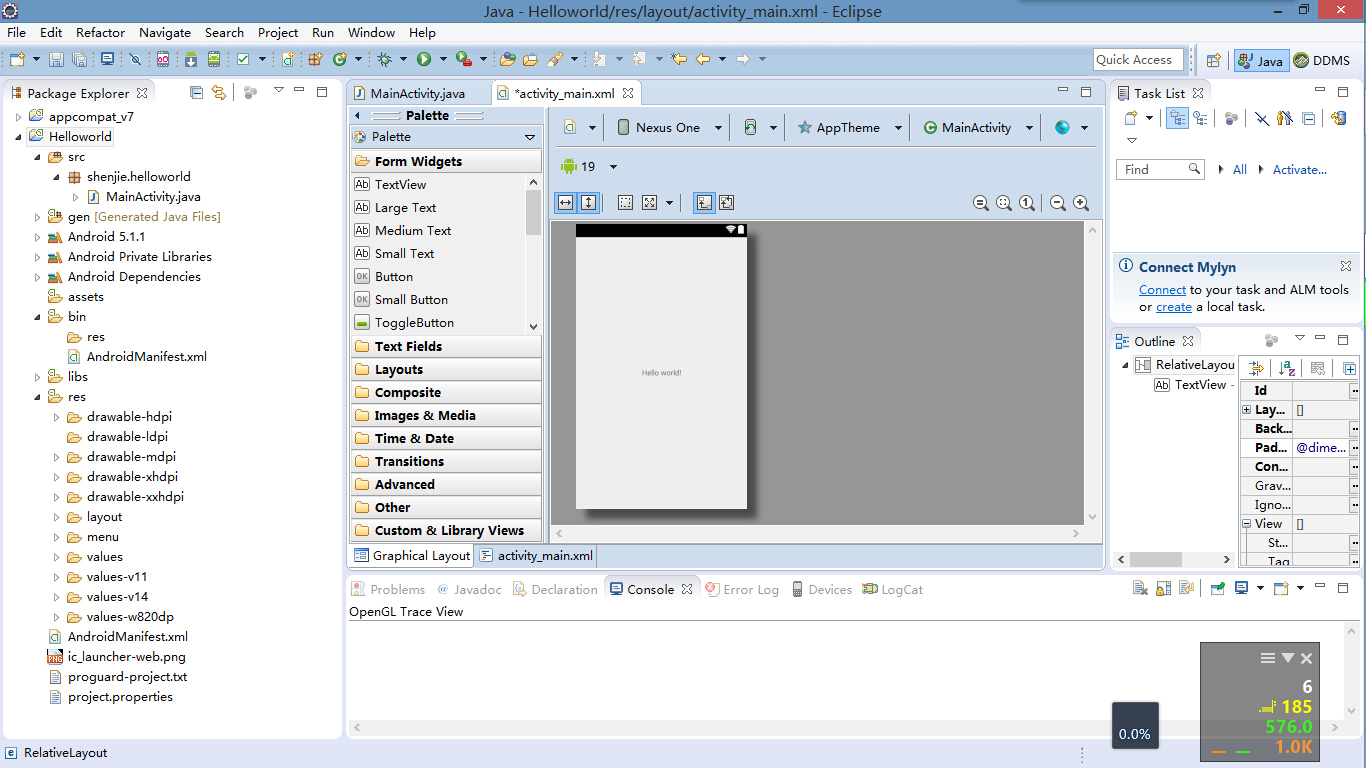1366x768 pixels.
Task: Click New Java Class green C icon
Action: [x=340, y=59]
